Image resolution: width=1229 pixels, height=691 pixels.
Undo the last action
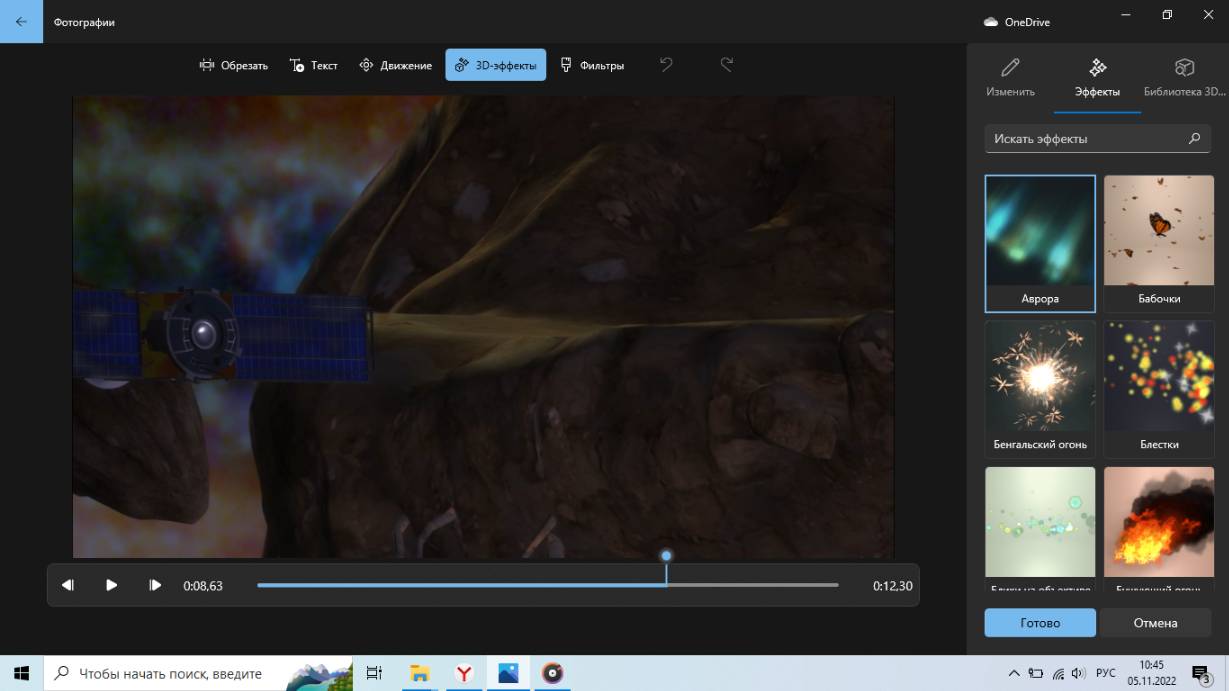pyautogui.click(x=667, y=65)
